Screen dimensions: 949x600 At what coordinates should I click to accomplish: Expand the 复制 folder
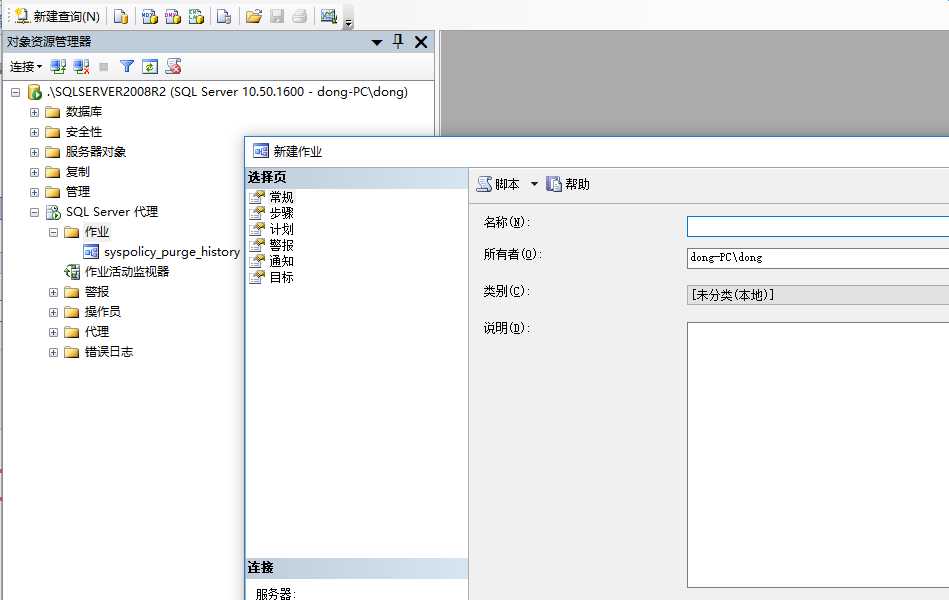click(x=34, y=173)
